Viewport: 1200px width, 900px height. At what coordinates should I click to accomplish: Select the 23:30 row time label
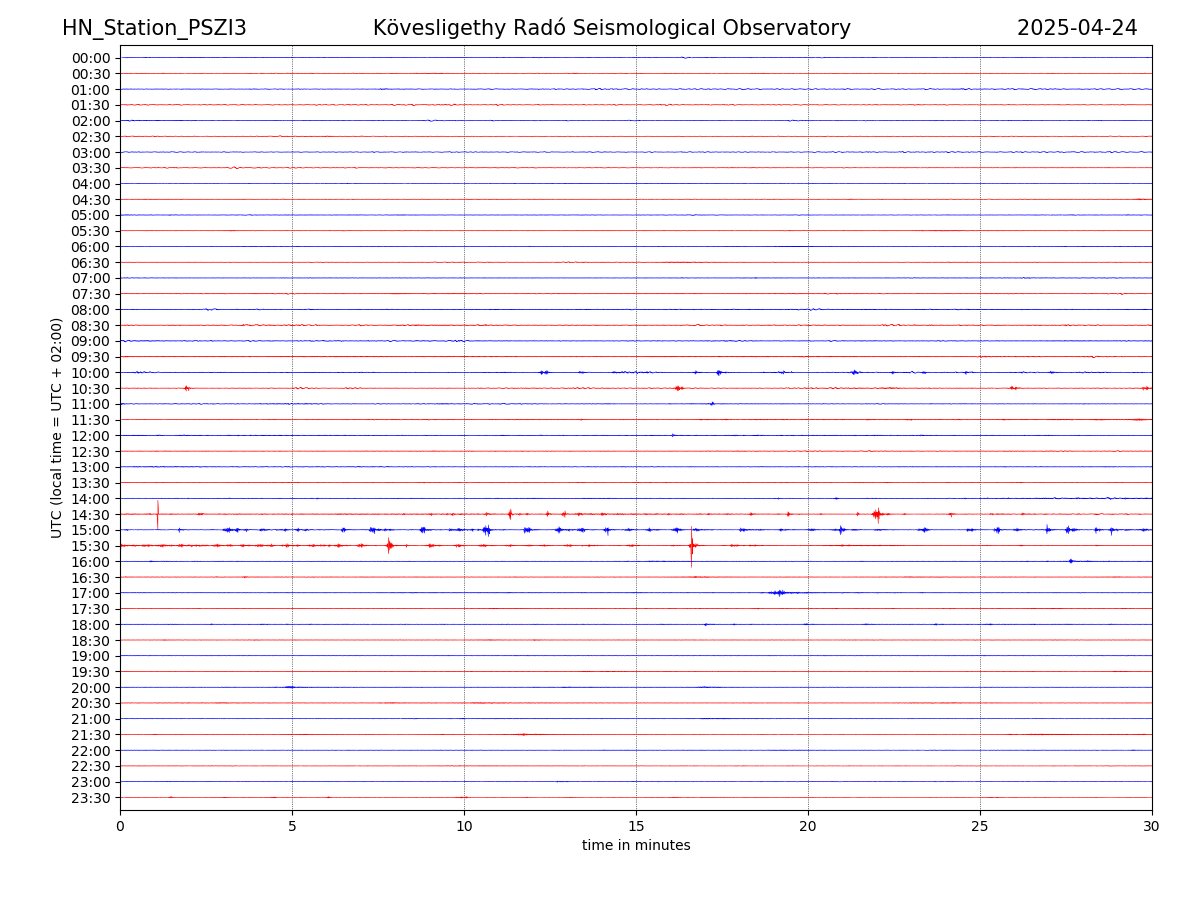(x=91, y=798)
